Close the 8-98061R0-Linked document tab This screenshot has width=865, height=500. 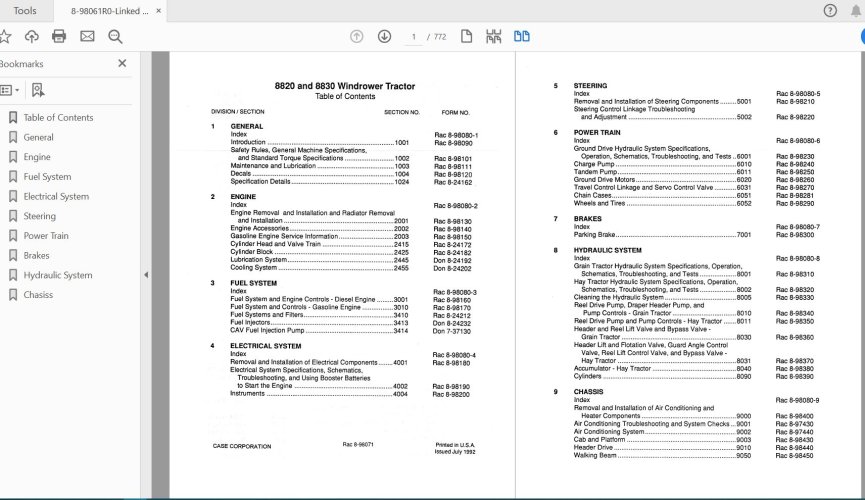point(158,11)
